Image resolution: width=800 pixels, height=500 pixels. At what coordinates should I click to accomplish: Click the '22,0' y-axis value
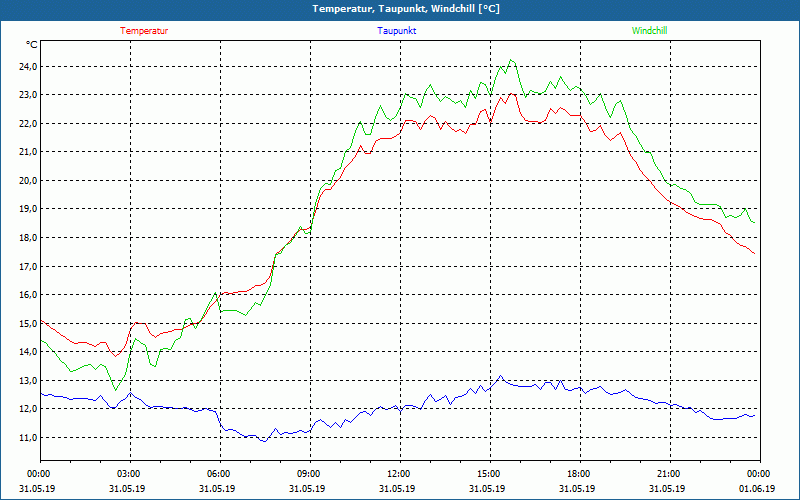tap(28, 123)
